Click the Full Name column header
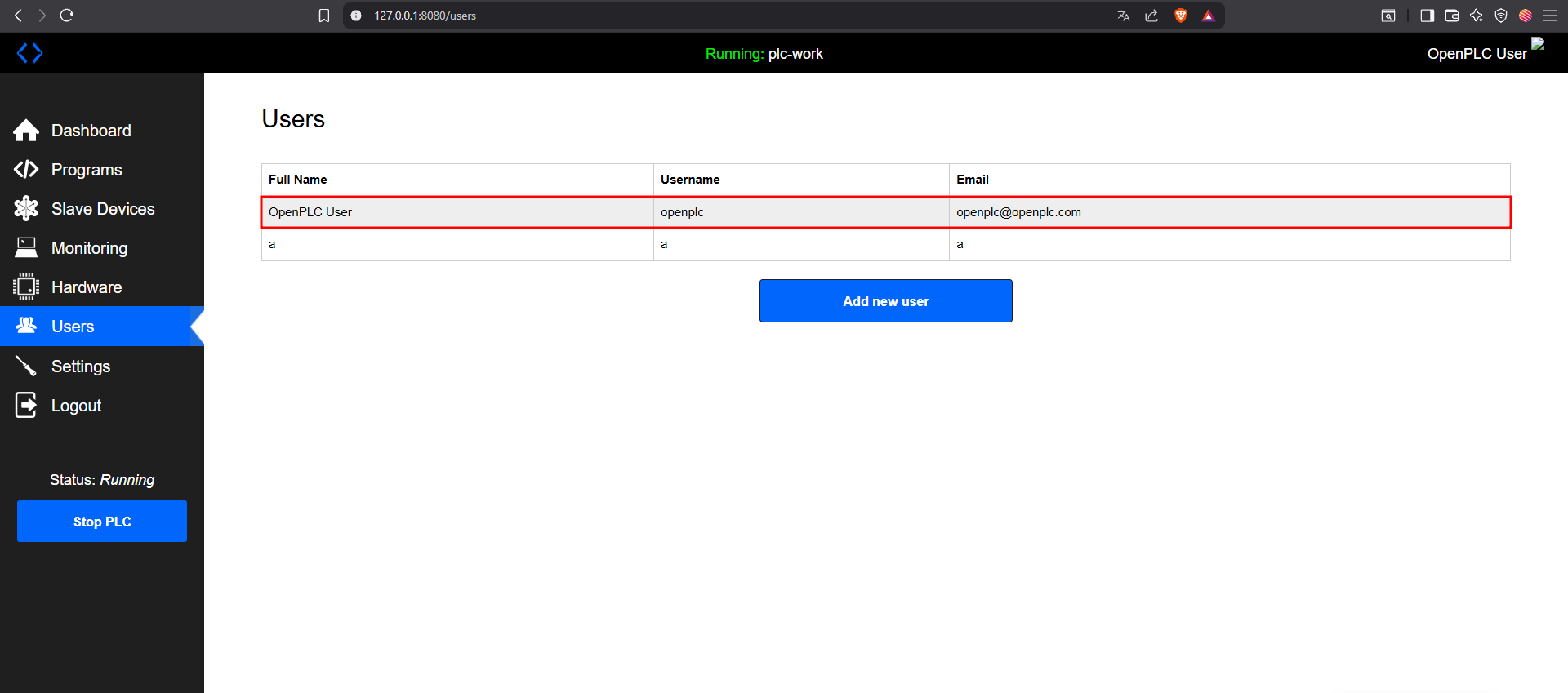1568x693 pixels. (457, 180)
